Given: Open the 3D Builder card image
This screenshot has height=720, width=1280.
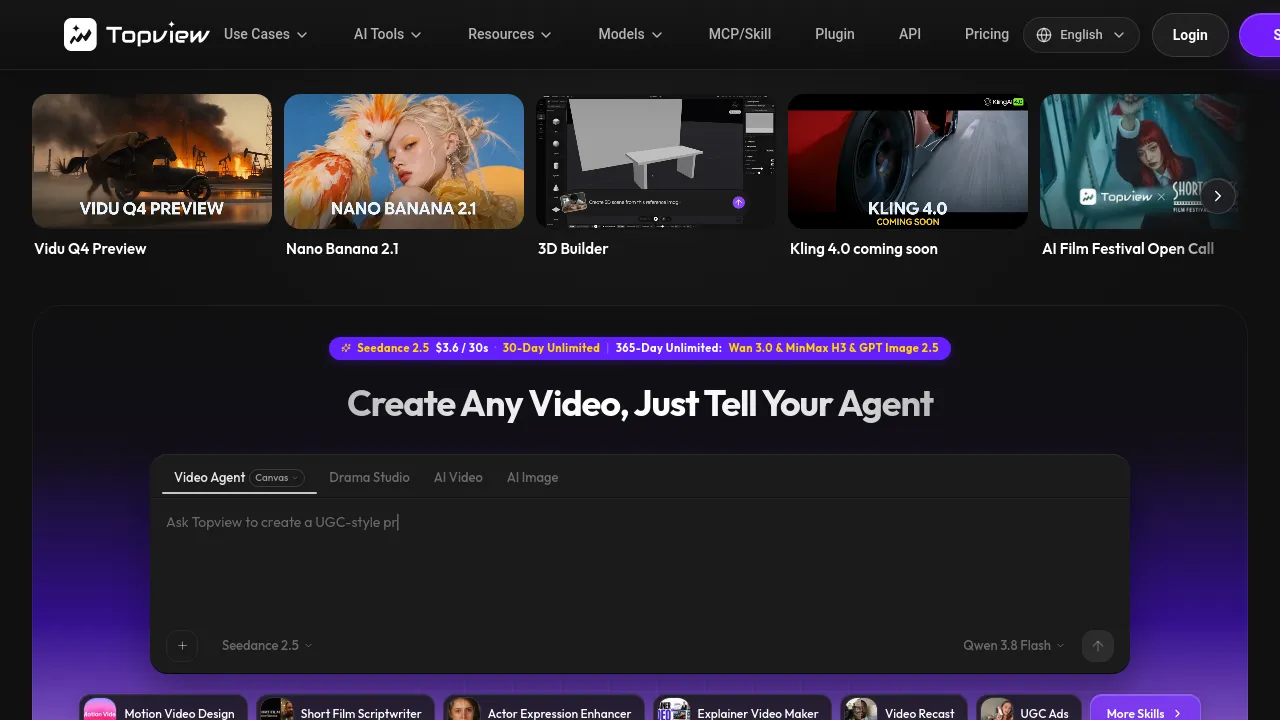Looking at the screenshot, I should coord(656,161).
